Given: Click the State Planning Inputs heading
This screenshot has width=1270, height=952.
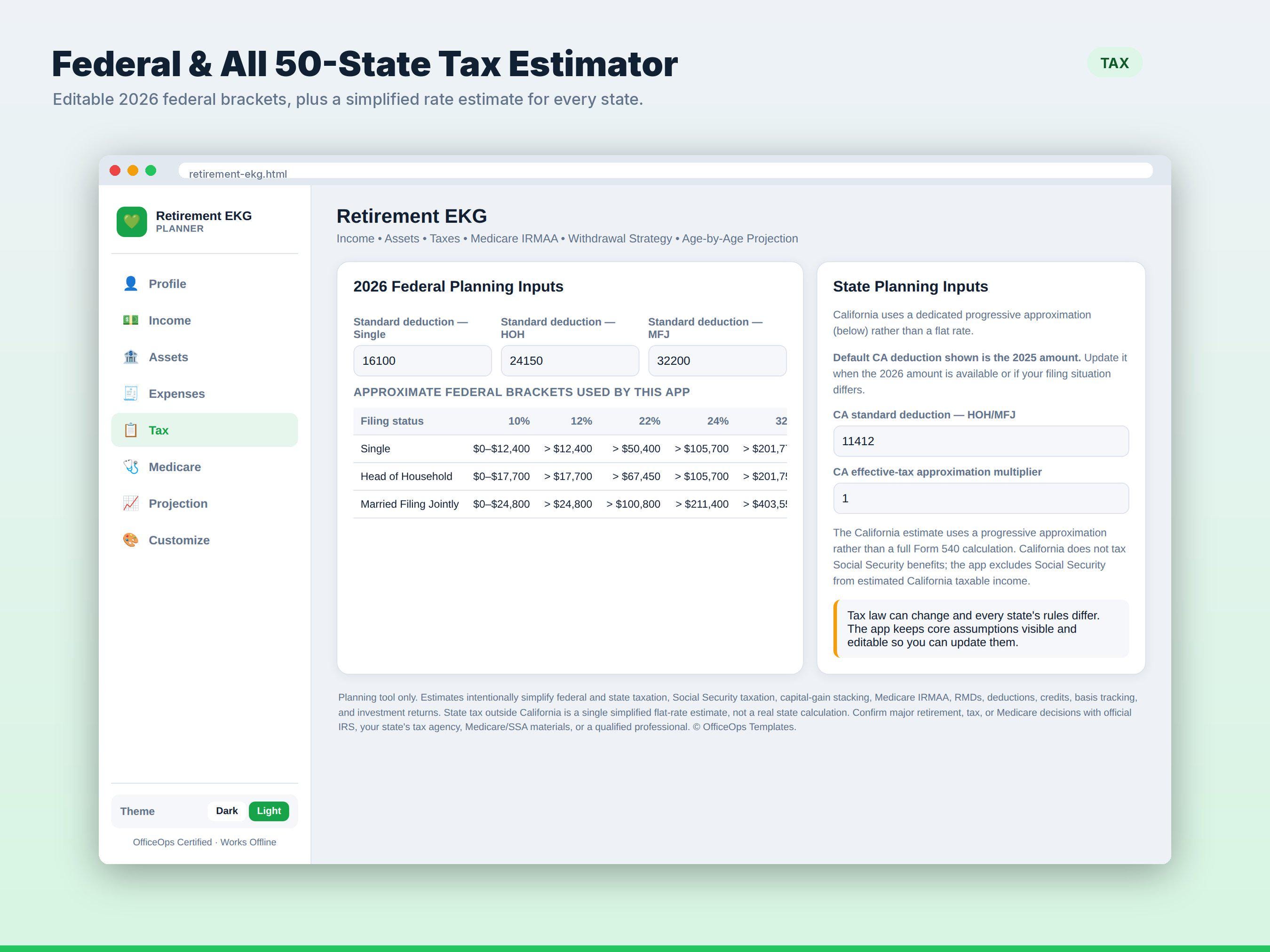Looking at the screenshot, I should tap(910, 286).
